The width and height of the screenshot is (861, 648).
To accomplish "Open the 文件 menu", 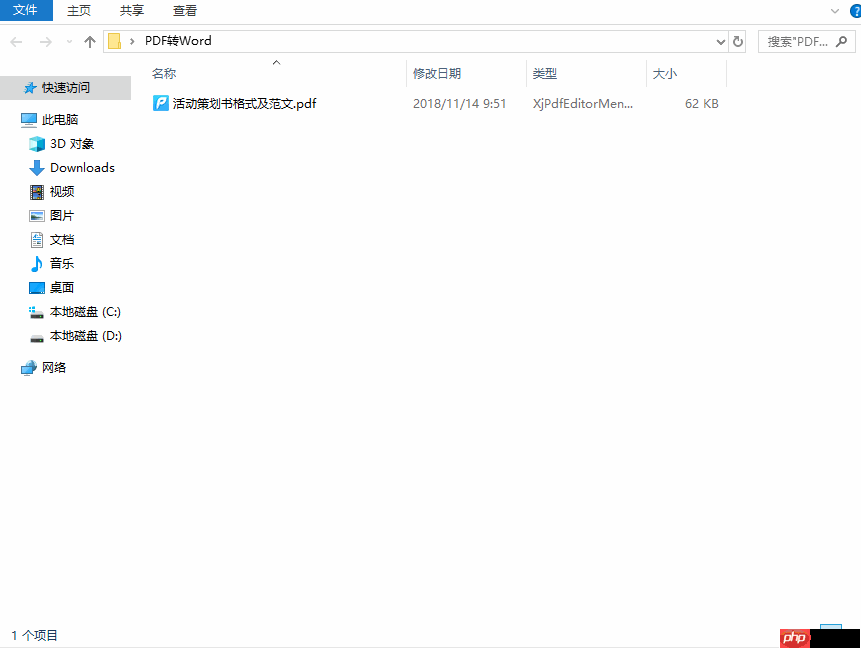I will 26,11.
